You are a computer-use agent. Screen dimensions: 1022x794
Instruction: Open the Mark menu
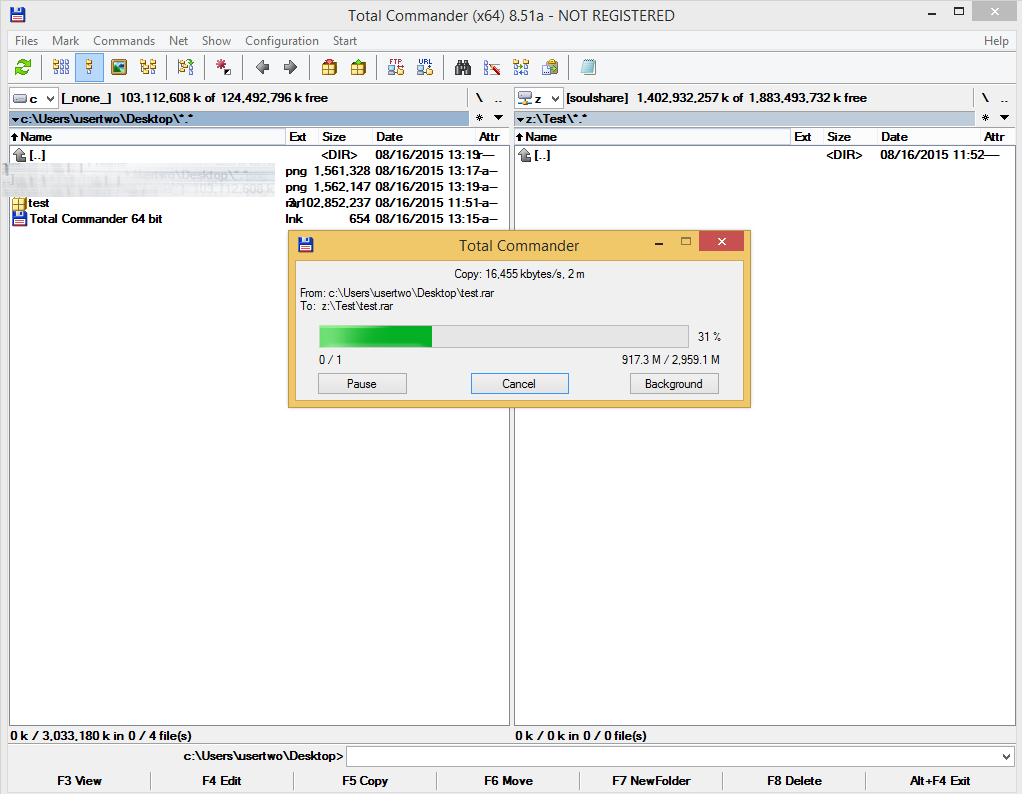pos(66,40)
